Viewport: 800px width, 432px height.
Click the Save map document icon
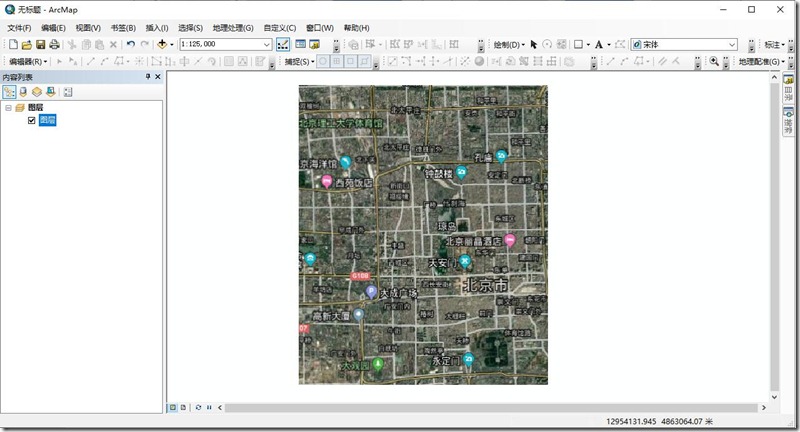[x=41, y=44]
